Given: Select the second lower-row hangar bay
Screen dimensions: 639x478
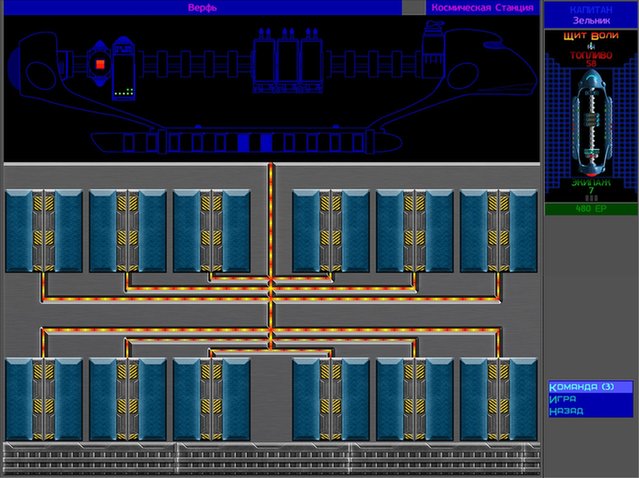Looking at the screenshot, I should click(128, 399).
